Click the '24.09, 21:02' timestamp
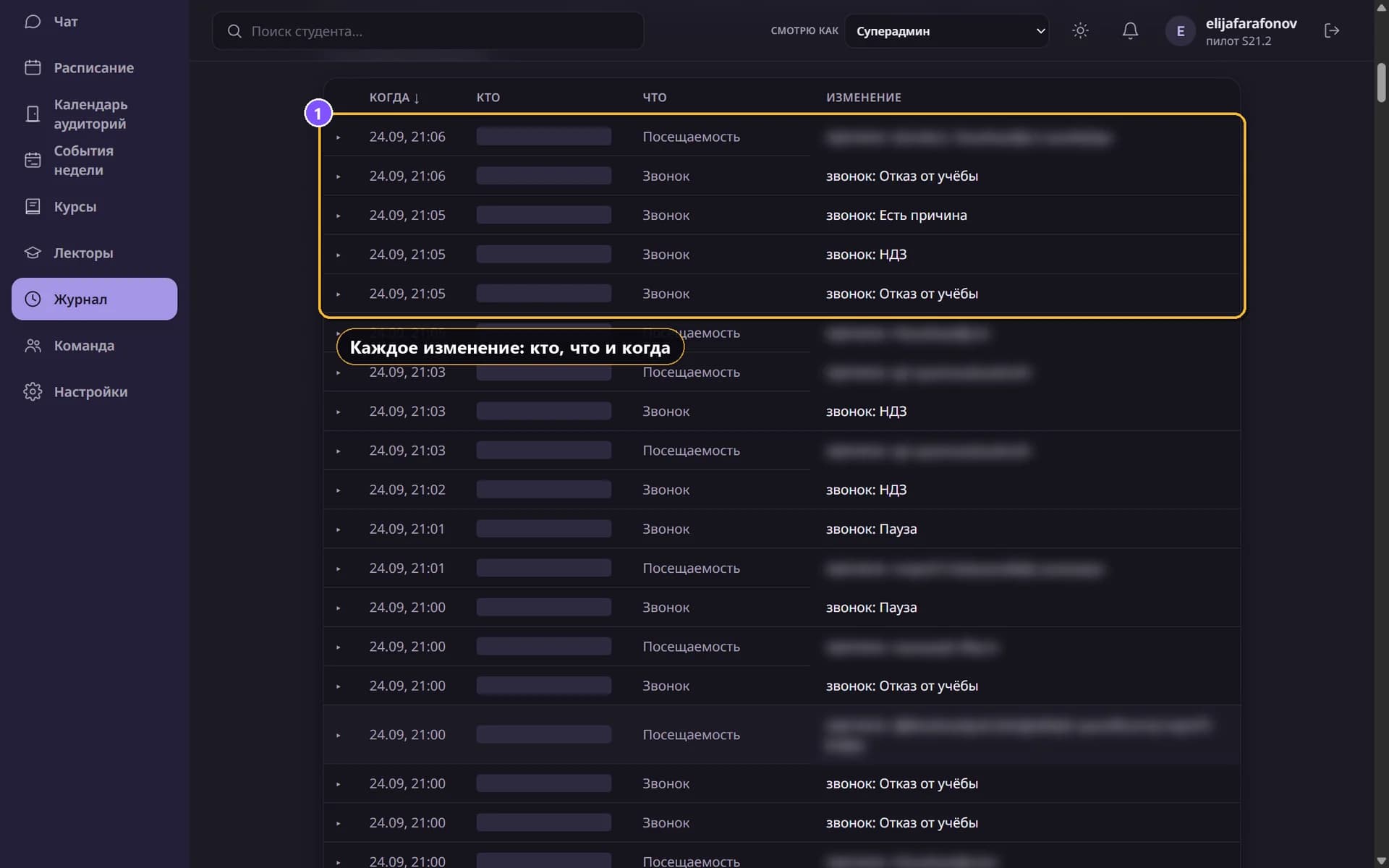This screenshot has width=1389, height=868. [x=407, y=490]
